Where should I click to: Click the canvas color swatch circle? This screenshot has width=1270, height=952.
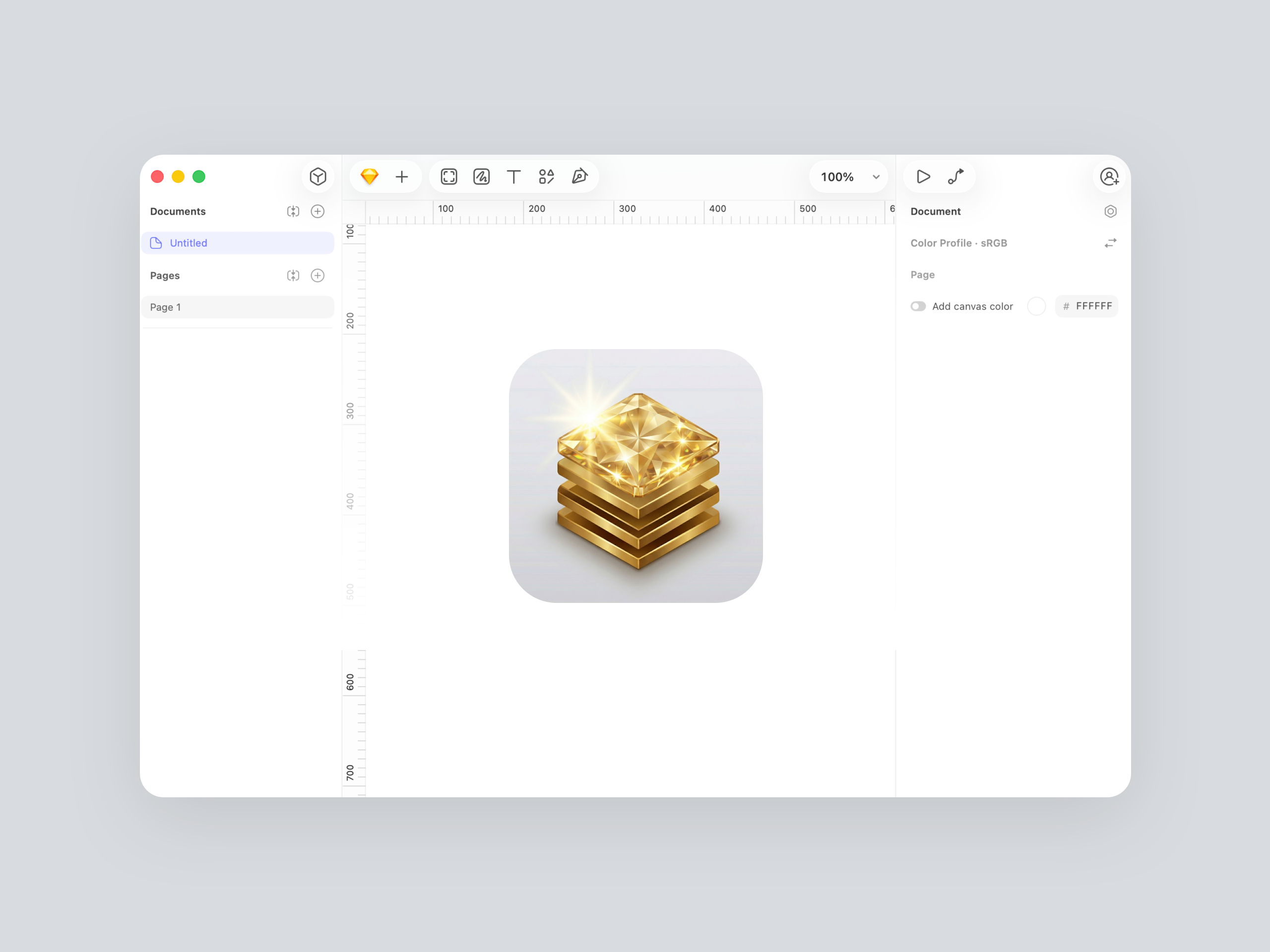[x=1037, y=306]
